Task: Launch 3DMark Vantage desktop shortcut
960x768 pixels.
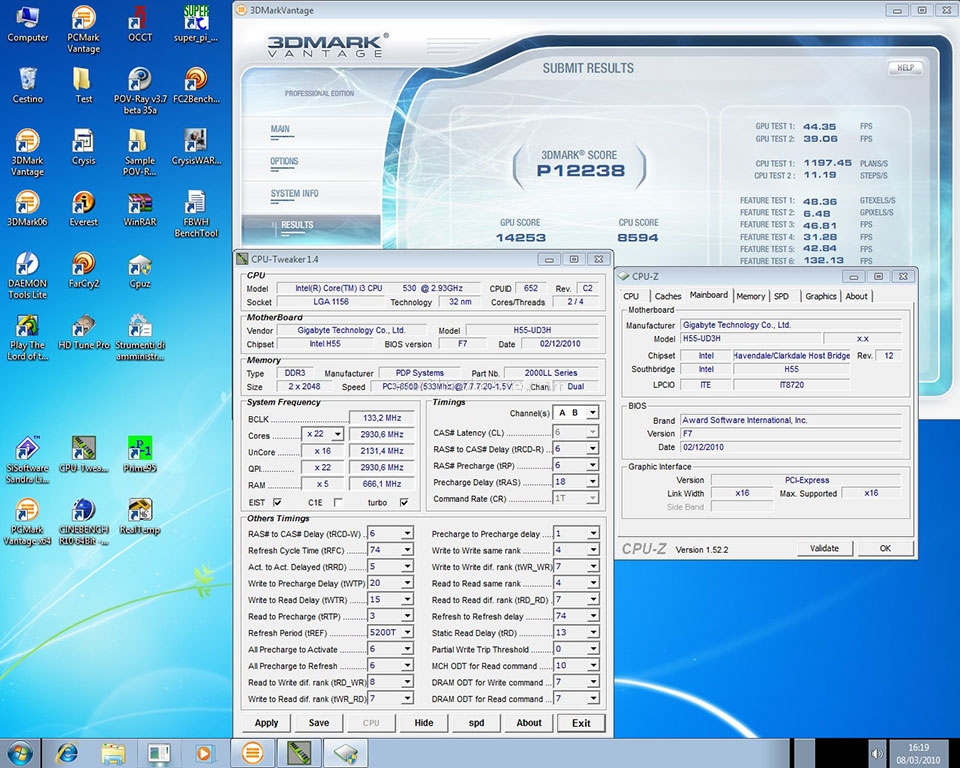Action: (x=28, y=153)
